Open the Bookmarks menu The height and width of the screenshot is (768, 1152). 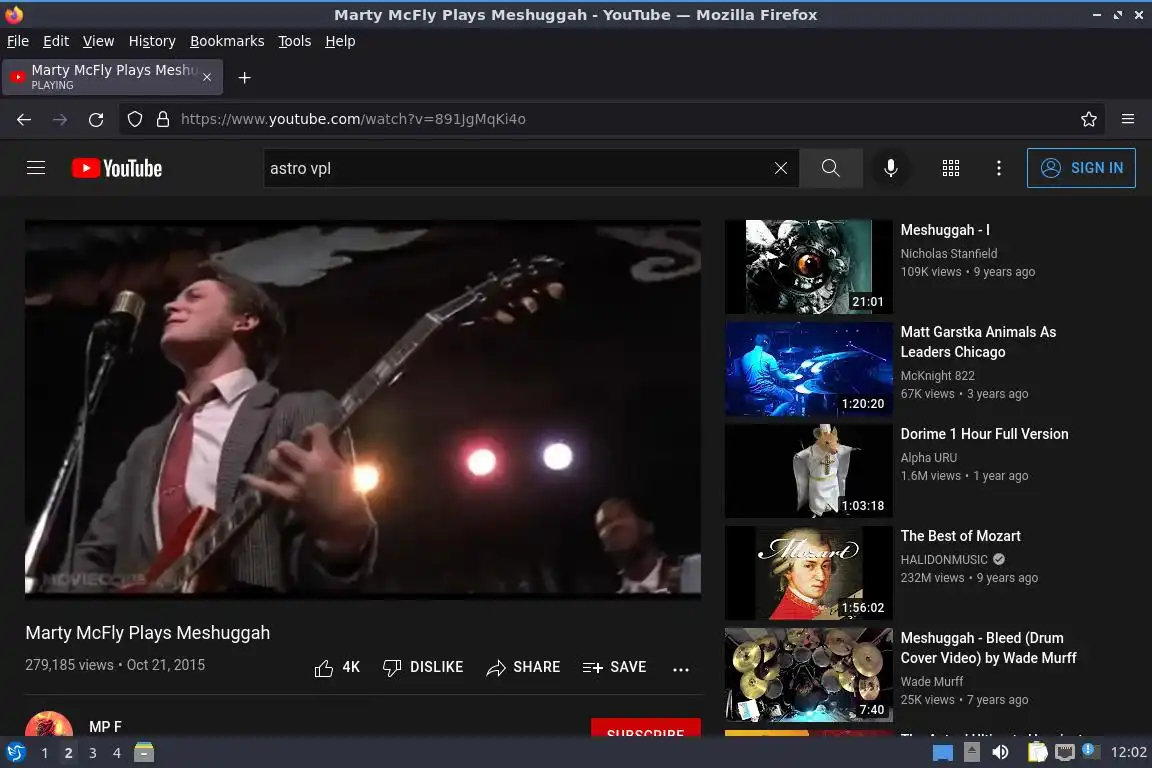[x=227, y=41]
